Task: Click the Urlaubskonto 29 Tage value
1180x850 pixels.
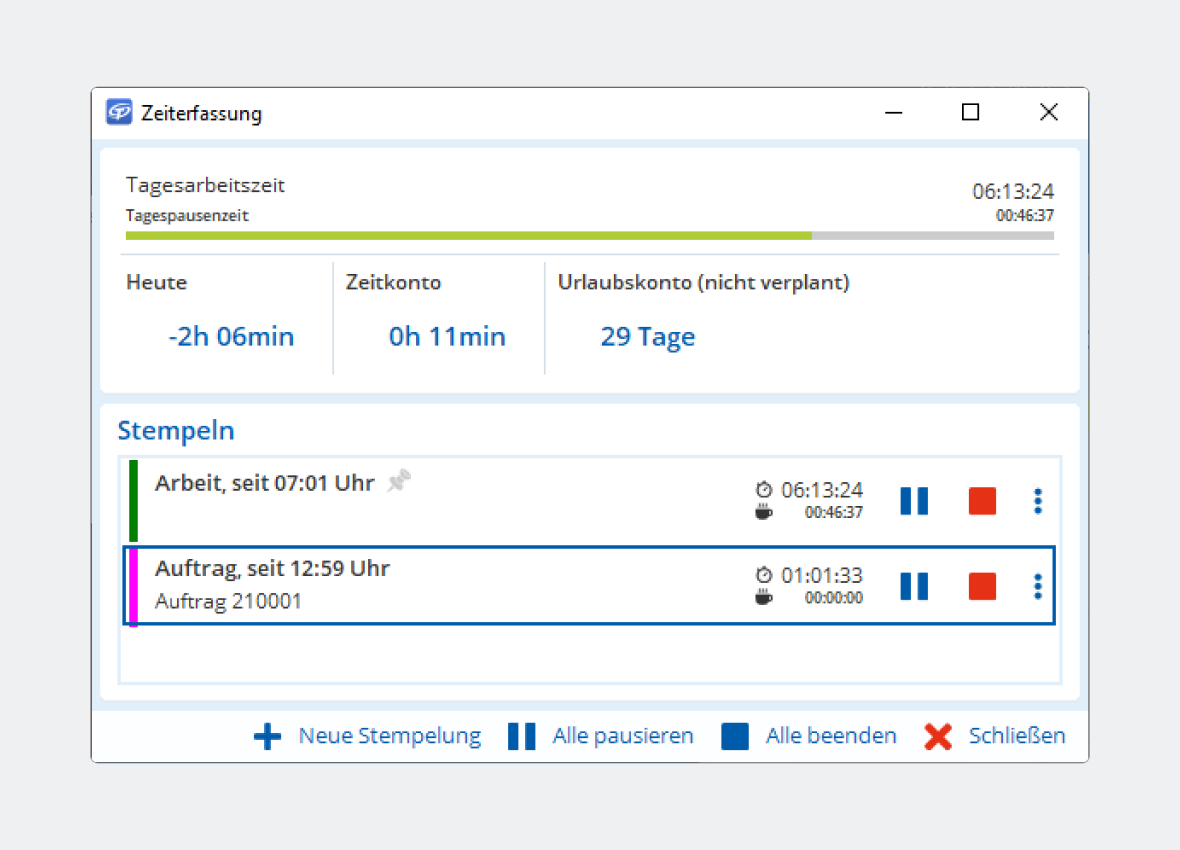Action: (x=647, y=337)
